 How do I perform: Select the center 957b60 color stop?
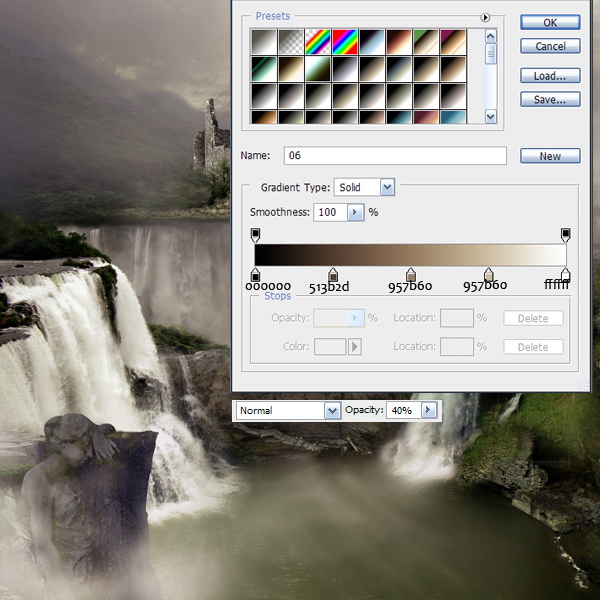tap(411, 274)
